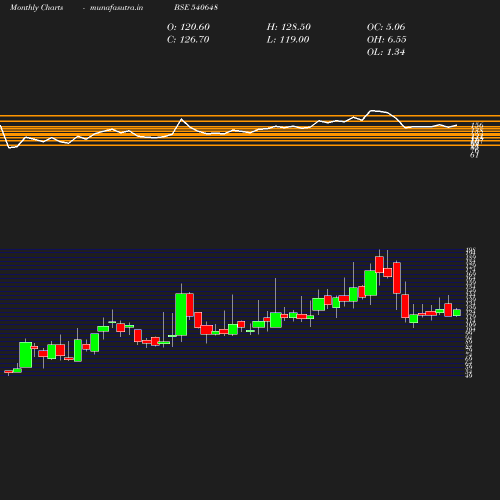Click the 'Monthly Charts' title text

[37, 7]
